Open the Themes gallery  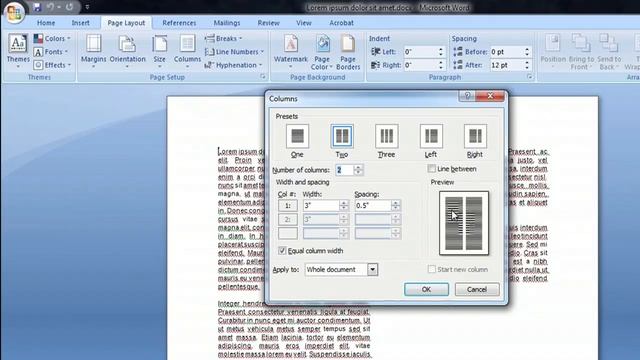(18, 51)
